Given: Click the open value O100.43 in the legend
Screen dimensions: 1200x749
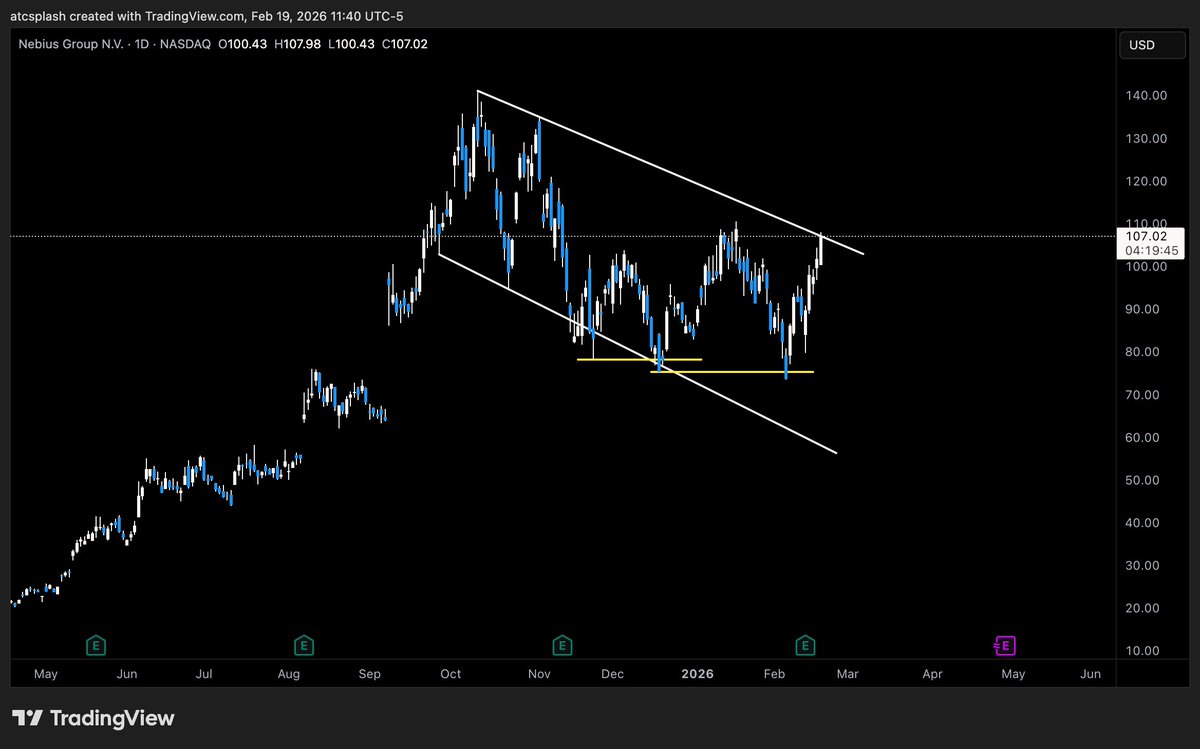Looking at the screenshot, I should pos(243,44).
